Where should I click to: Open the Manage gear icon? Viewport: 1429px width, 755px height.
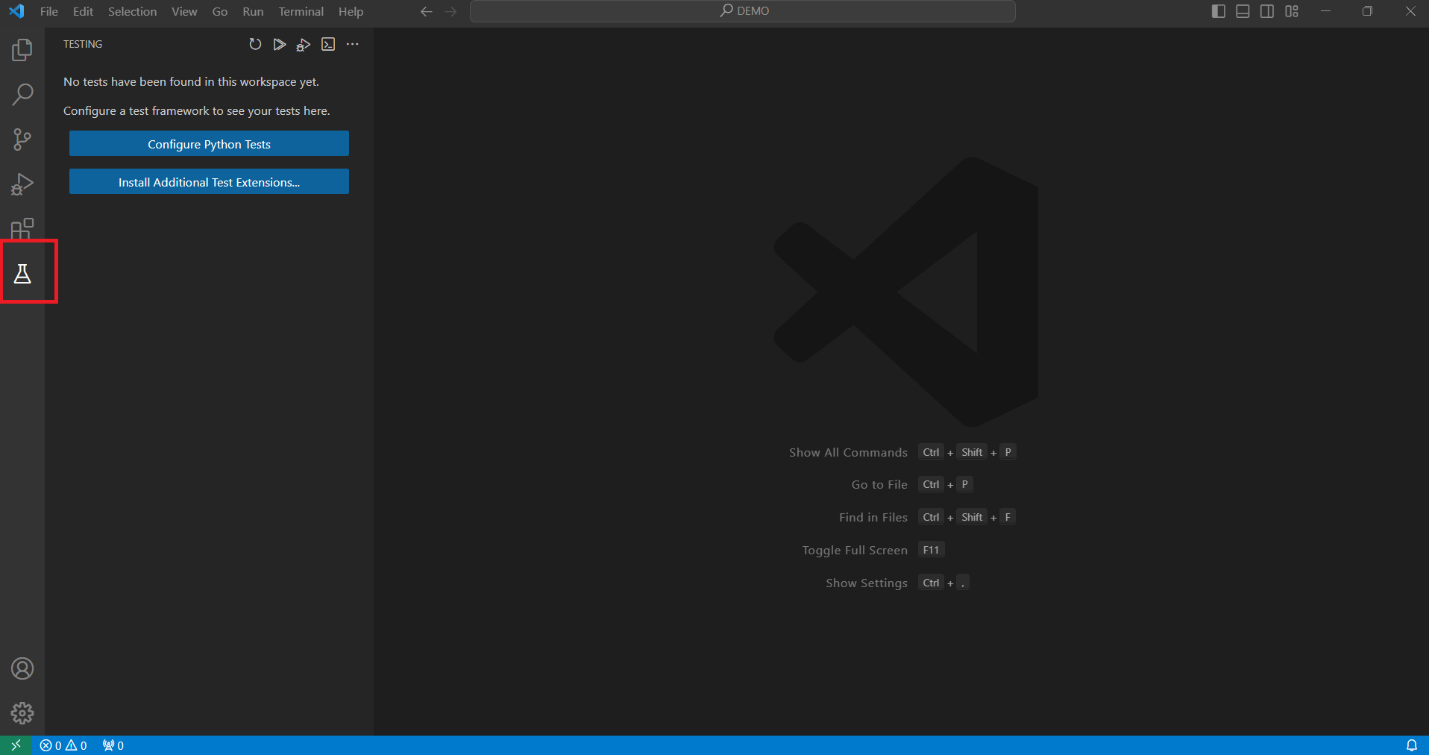coord(22,713)
